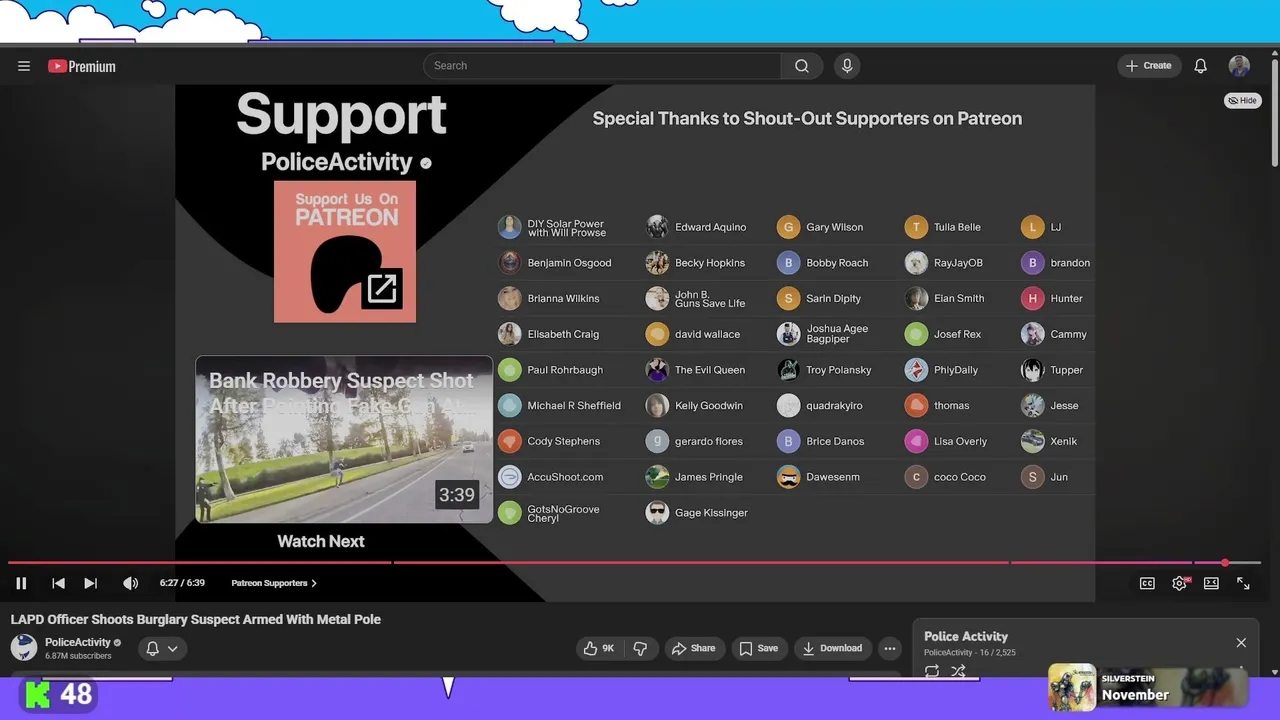
Task: Skip to the next video
Action: [x=90, y=583]
